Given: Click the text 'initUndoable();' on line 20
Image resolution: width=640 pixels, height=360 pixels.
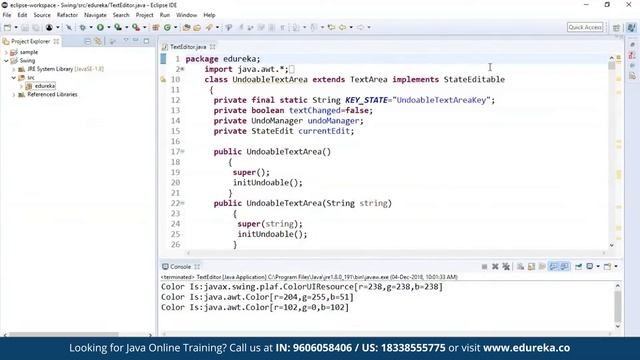Looking at the screenshot, I should coord(268,182).
